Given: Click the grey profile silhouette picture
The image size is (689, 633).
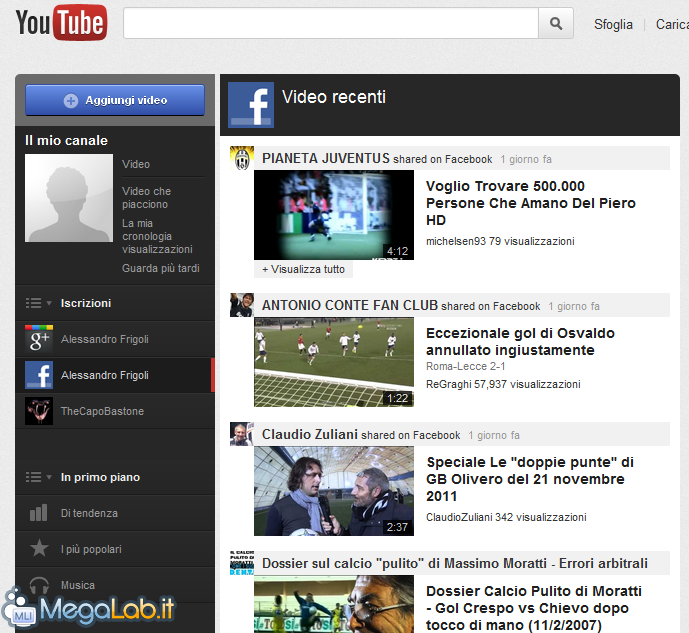Looking at the screenshot, I should (69, 198).
